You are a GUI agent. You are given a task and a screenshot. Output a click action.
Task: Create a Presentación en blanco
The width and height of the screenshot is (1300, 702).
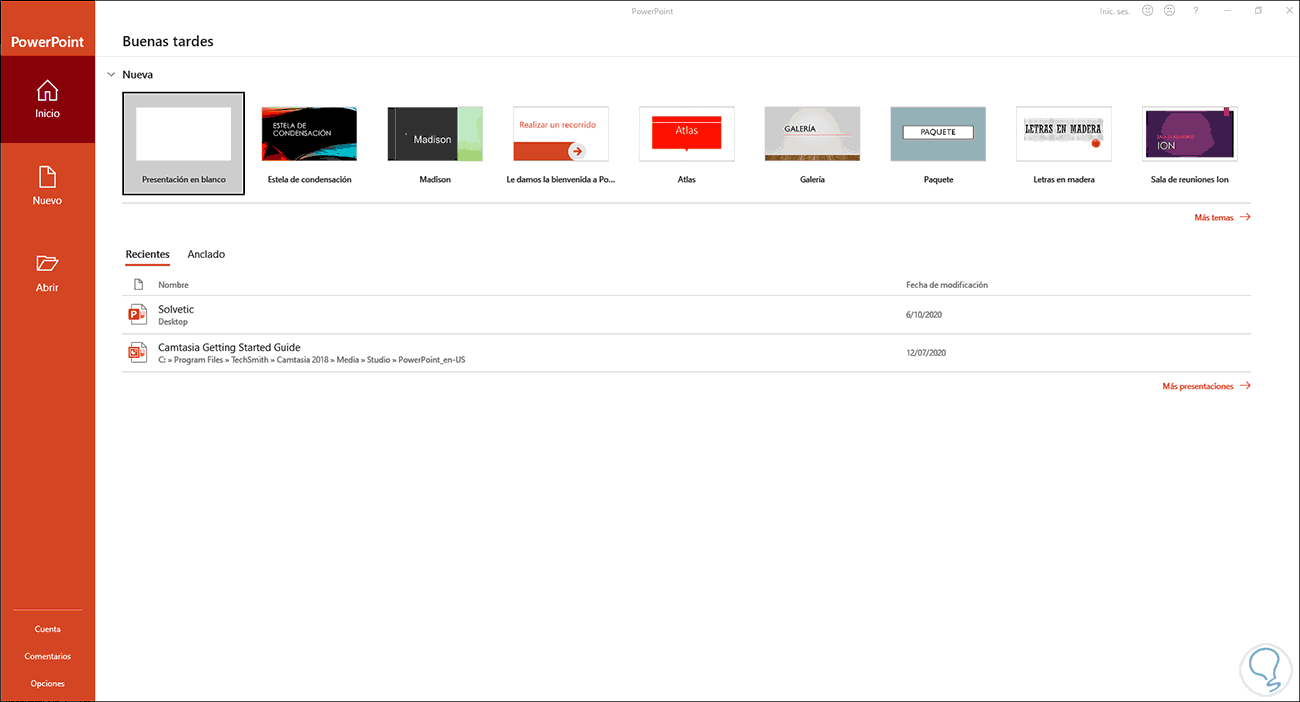[x=183, y=135]
